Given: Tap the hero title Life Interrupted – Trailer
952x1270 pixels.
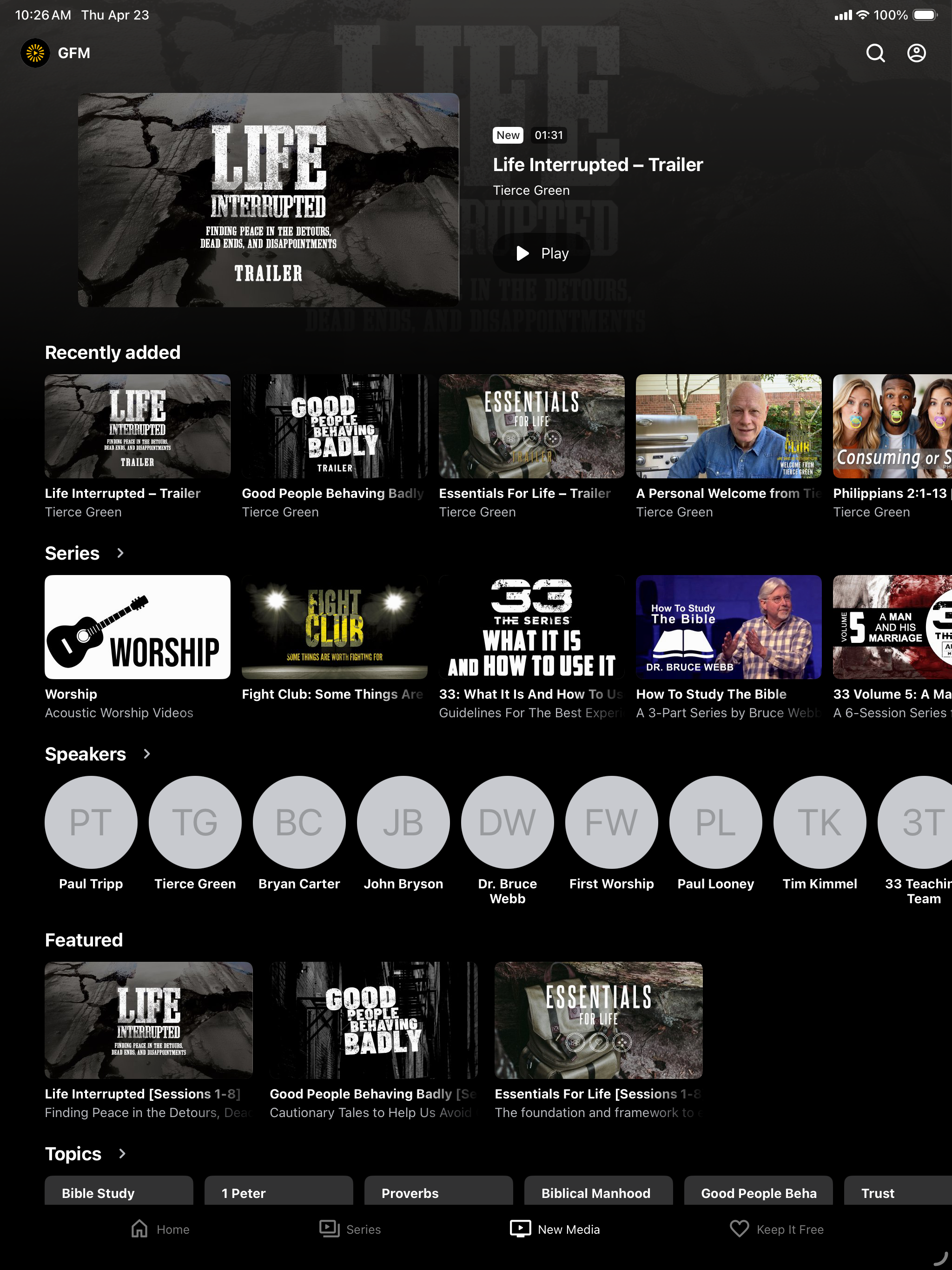Looking at the screenshot, I should [598, 165].
